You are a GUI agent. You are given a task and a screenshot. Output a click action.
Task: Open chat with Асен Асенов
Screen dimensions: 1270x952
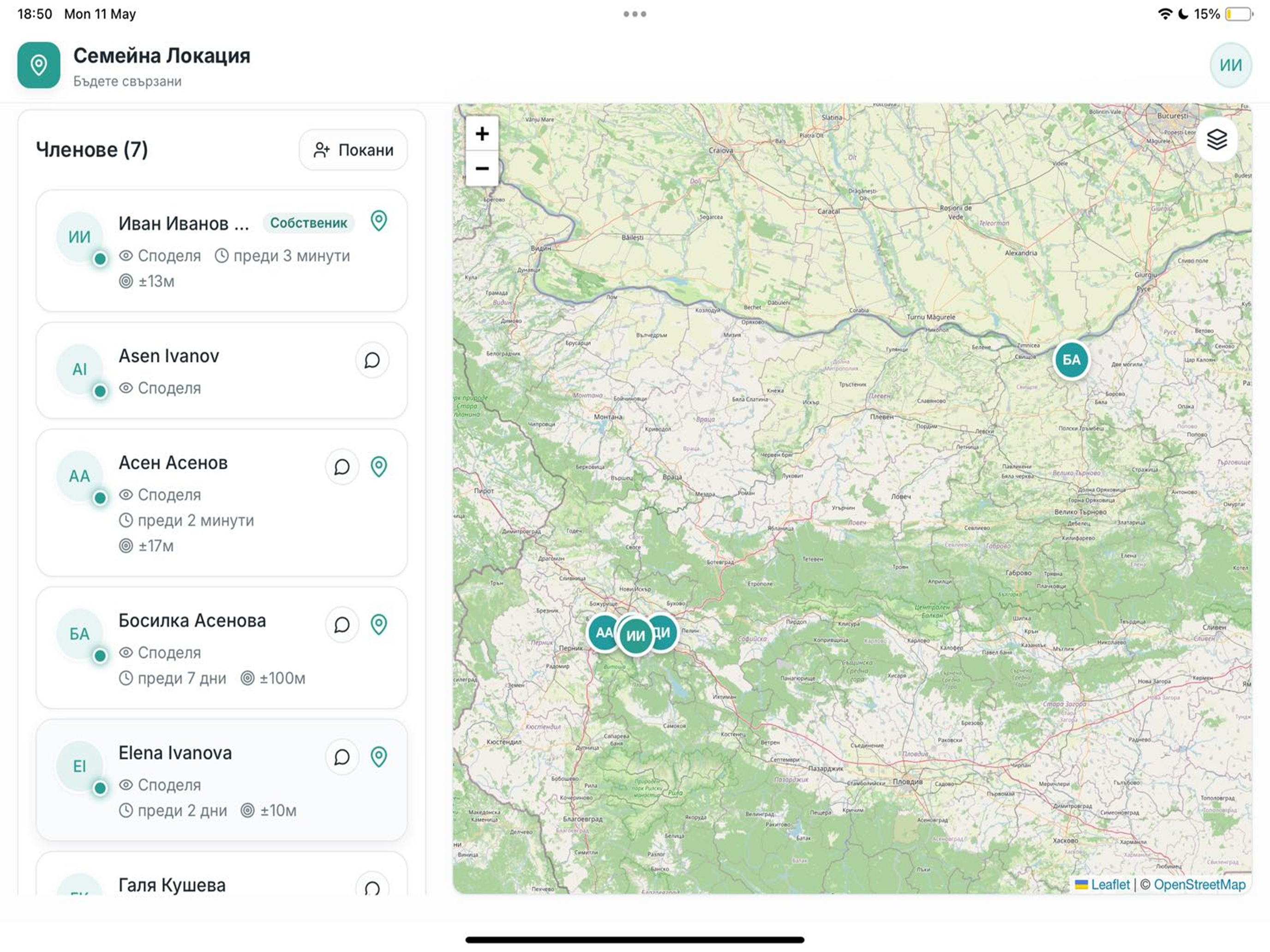[341, 467]
